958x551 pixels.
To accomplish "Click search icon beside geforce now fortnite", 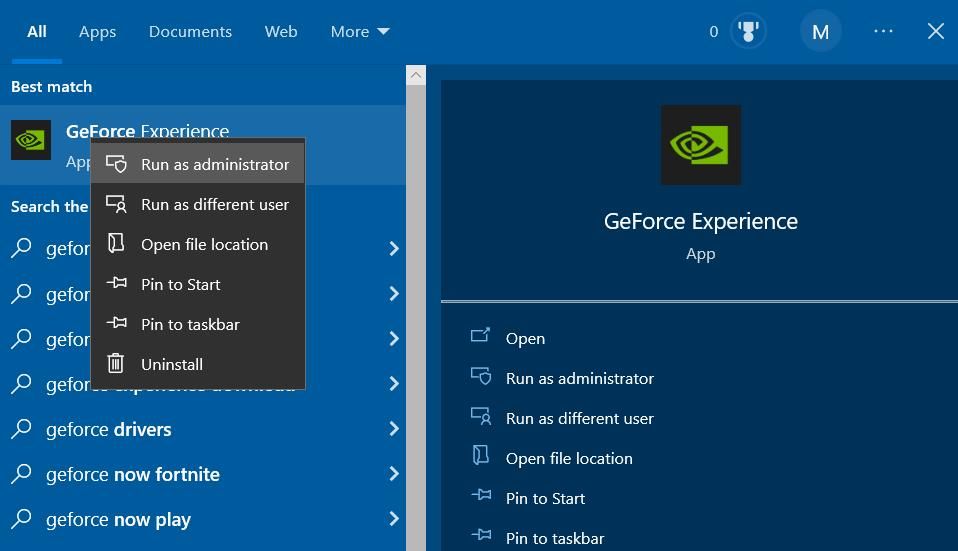I will pyautogui.click(x=21, y=473).
